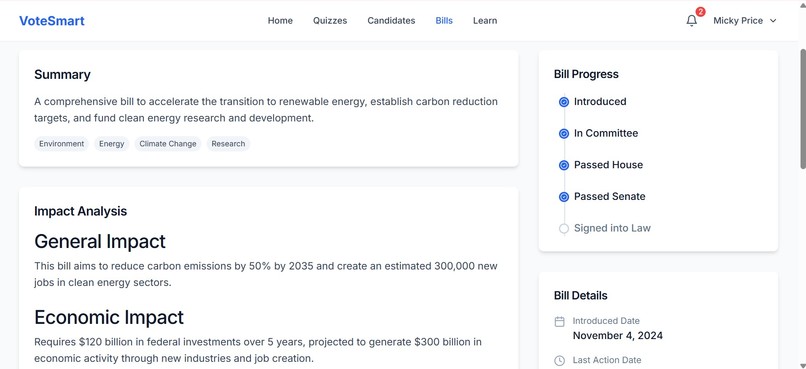Click the Signed into Law progress label
The image size is (806, 369).
[x=612, y=228]
